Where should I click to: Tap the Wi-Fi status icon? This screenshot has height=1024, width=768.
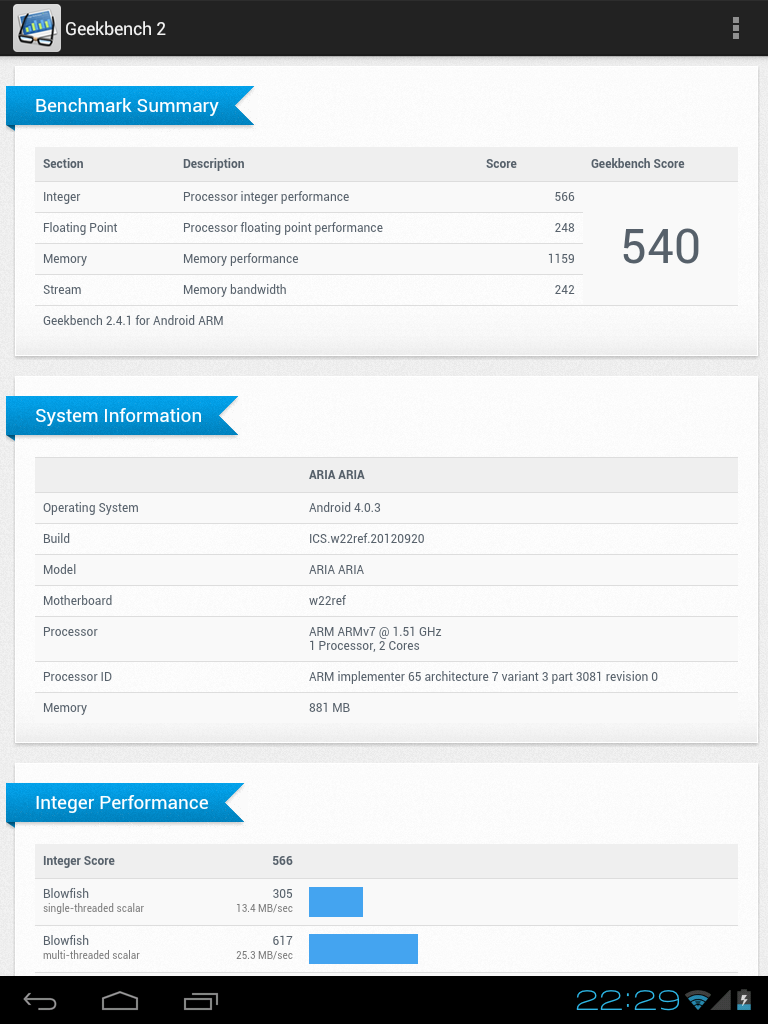(698, 999)
